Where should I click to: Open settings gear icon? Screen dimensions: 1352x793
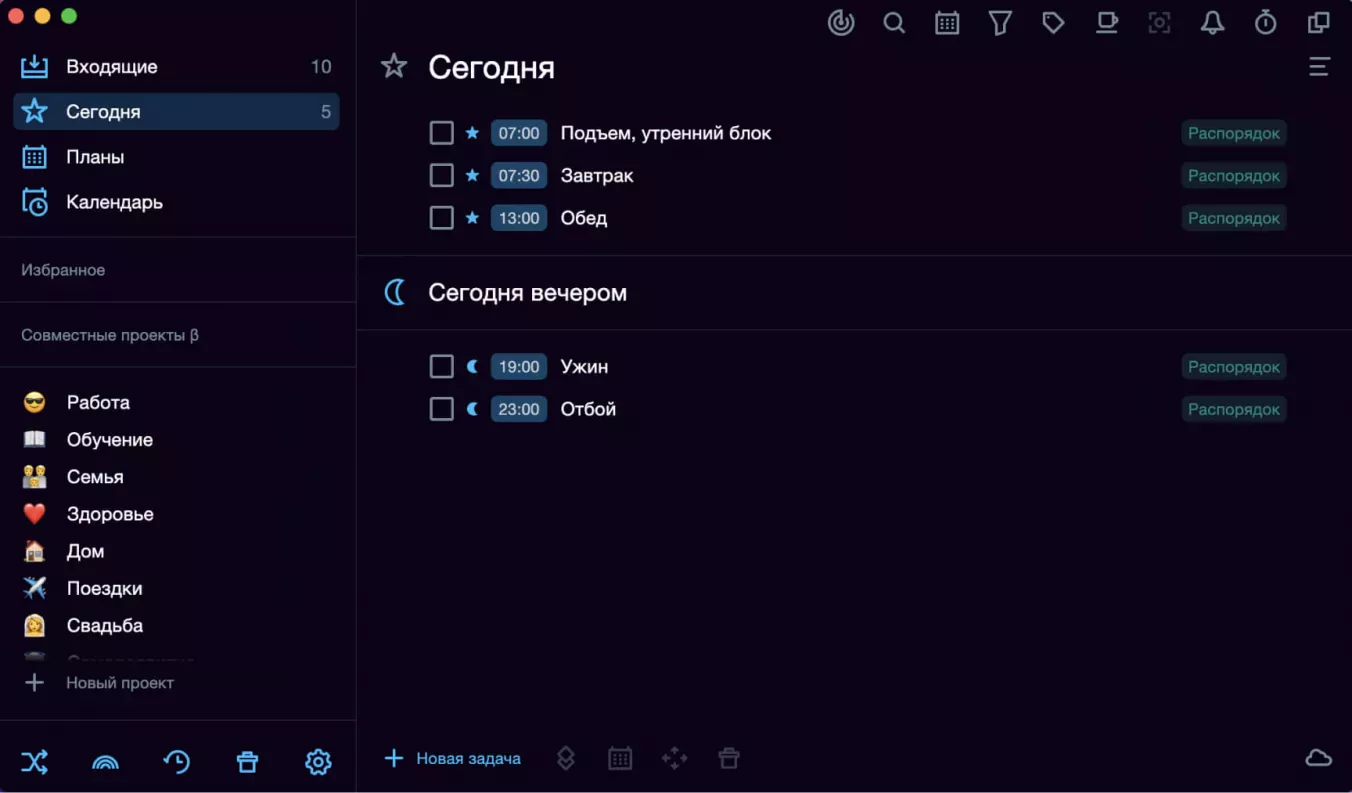tap(318, 762)
